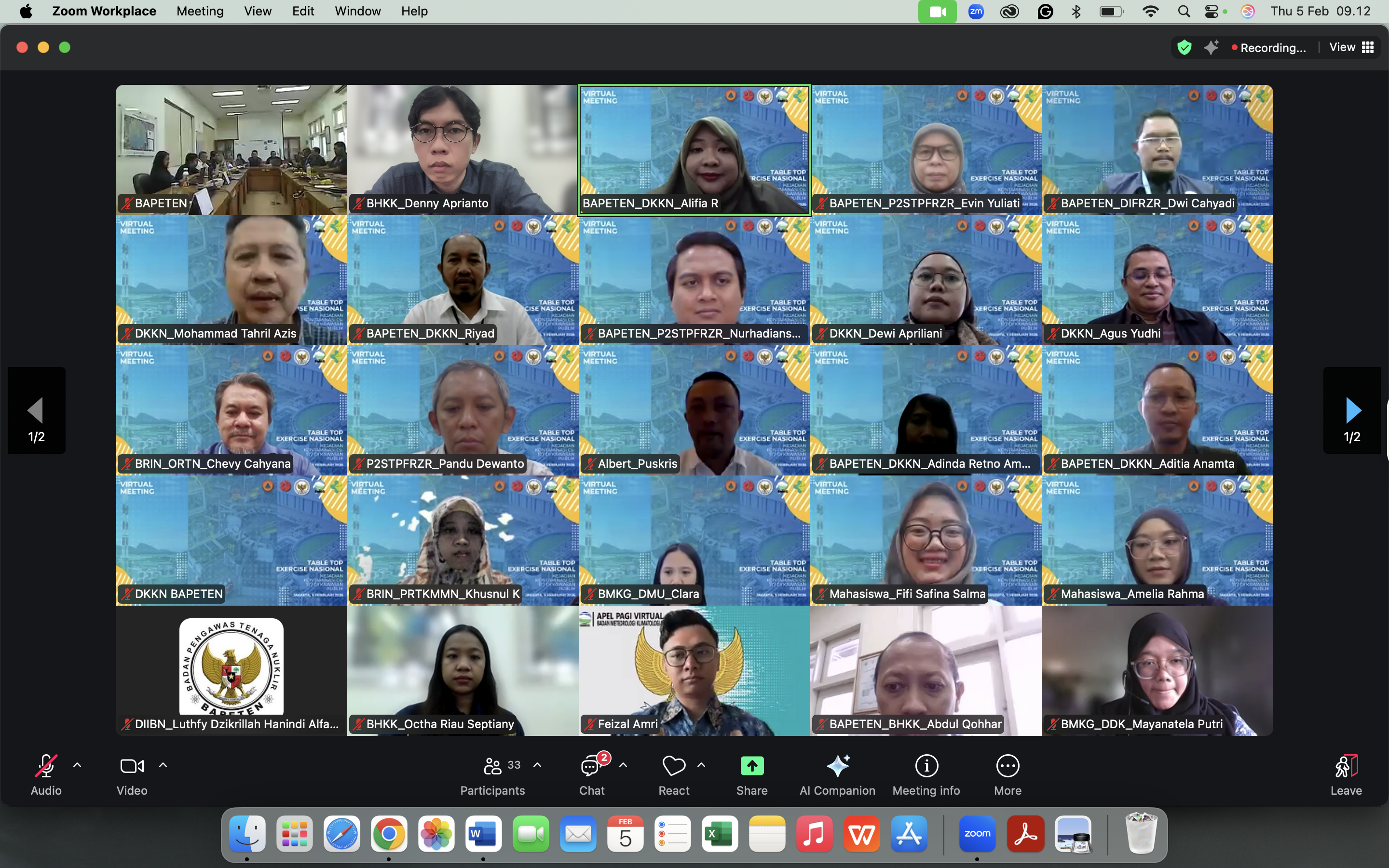Open Meeting info icon

[x=926, y=766]
